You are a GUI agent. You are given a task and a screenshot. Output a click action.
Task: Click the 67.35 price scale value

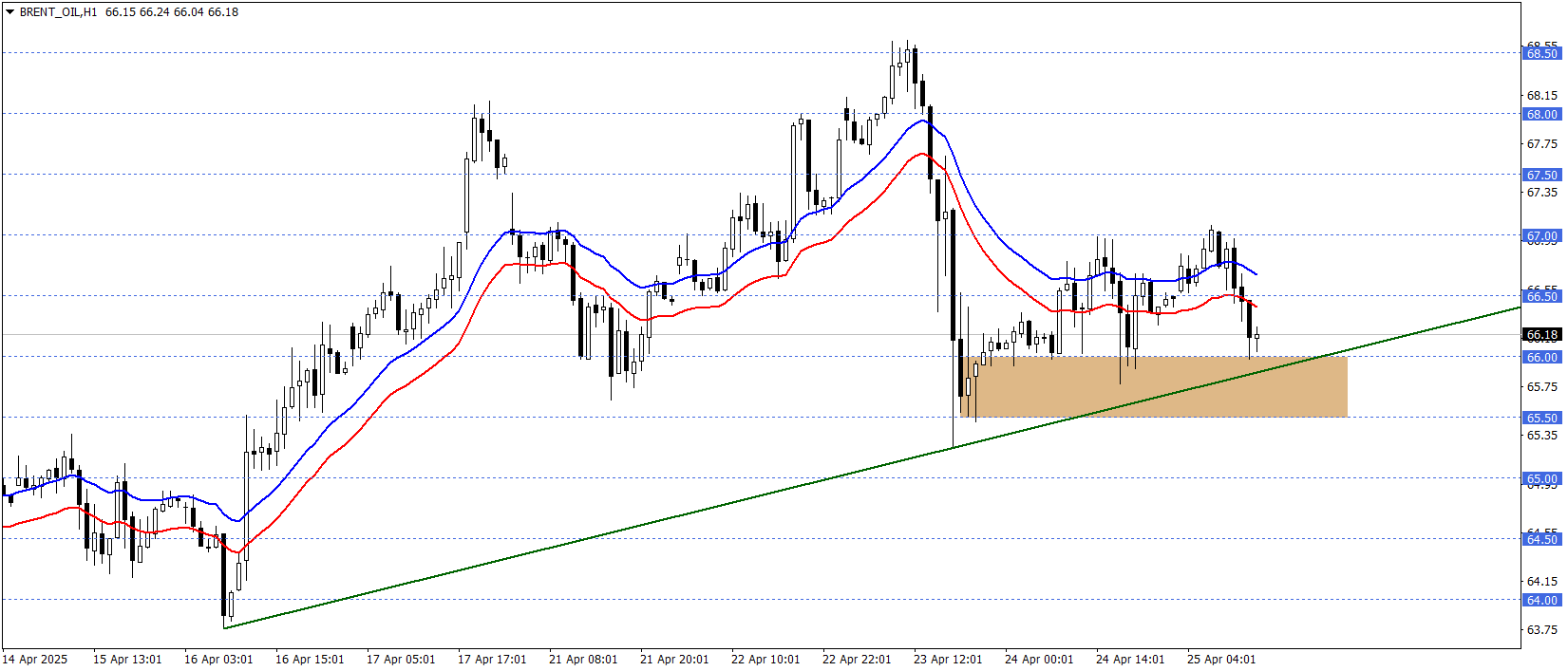coord(1541,192)
